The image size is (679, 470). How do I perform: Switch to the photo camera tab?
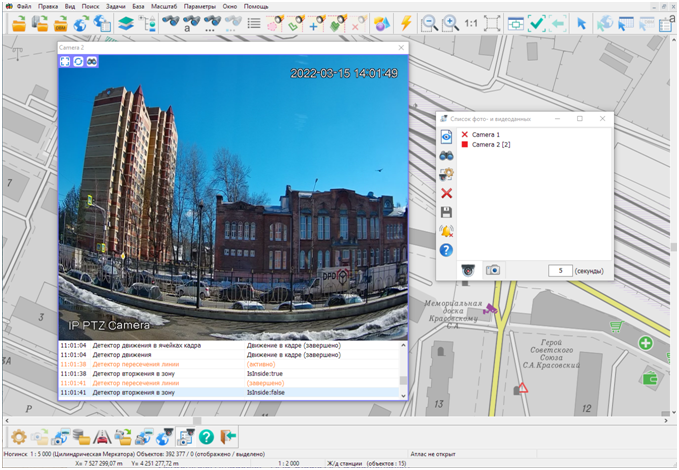(492, 270)
